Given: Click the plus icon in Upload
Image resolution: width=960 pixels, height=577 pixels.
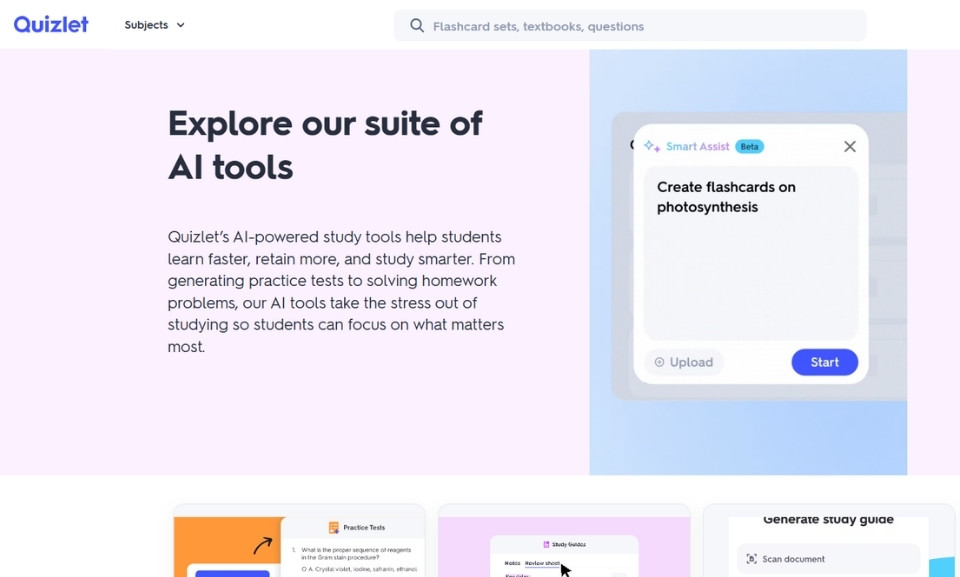Looking at the screenshot, I should [x=659, y=362].
